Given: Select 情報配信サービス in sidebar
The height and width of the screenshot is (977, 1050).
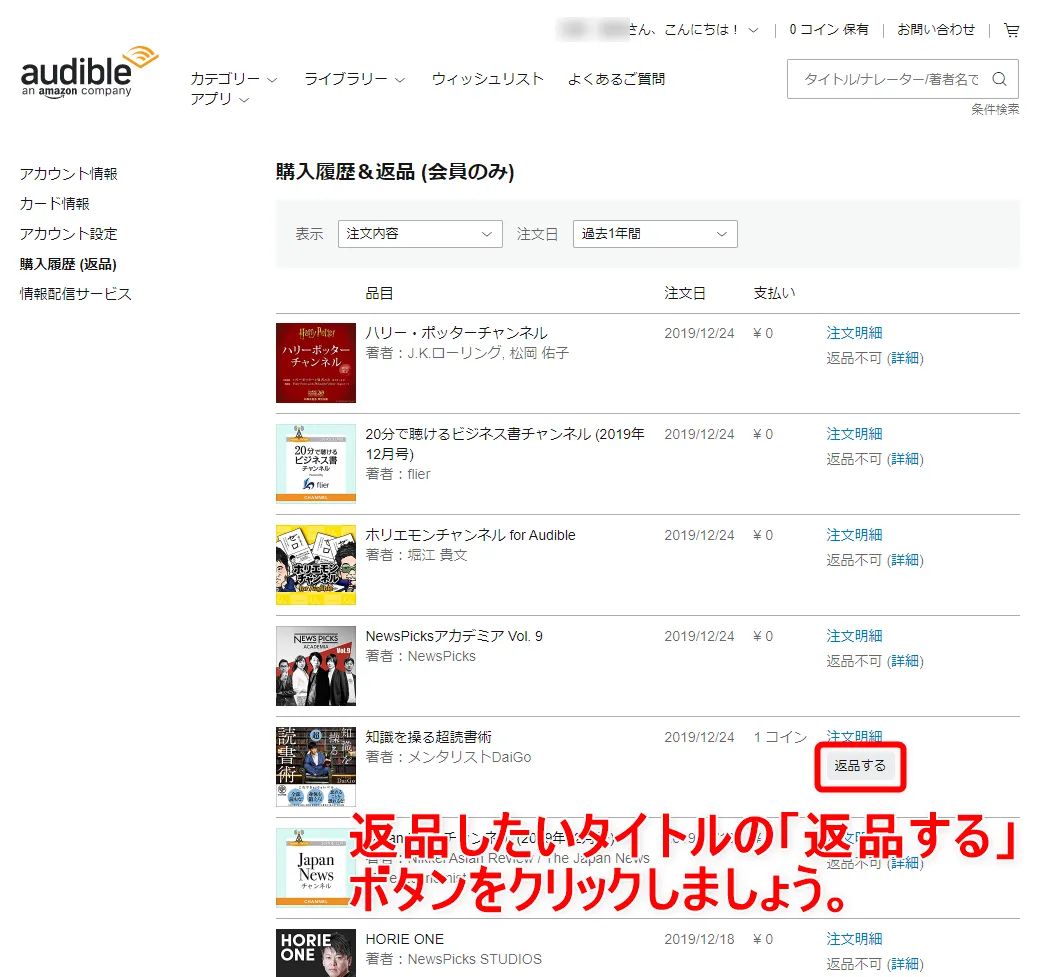Looking at the screenshot, I should pyautogui.click(x=76, y=294).
